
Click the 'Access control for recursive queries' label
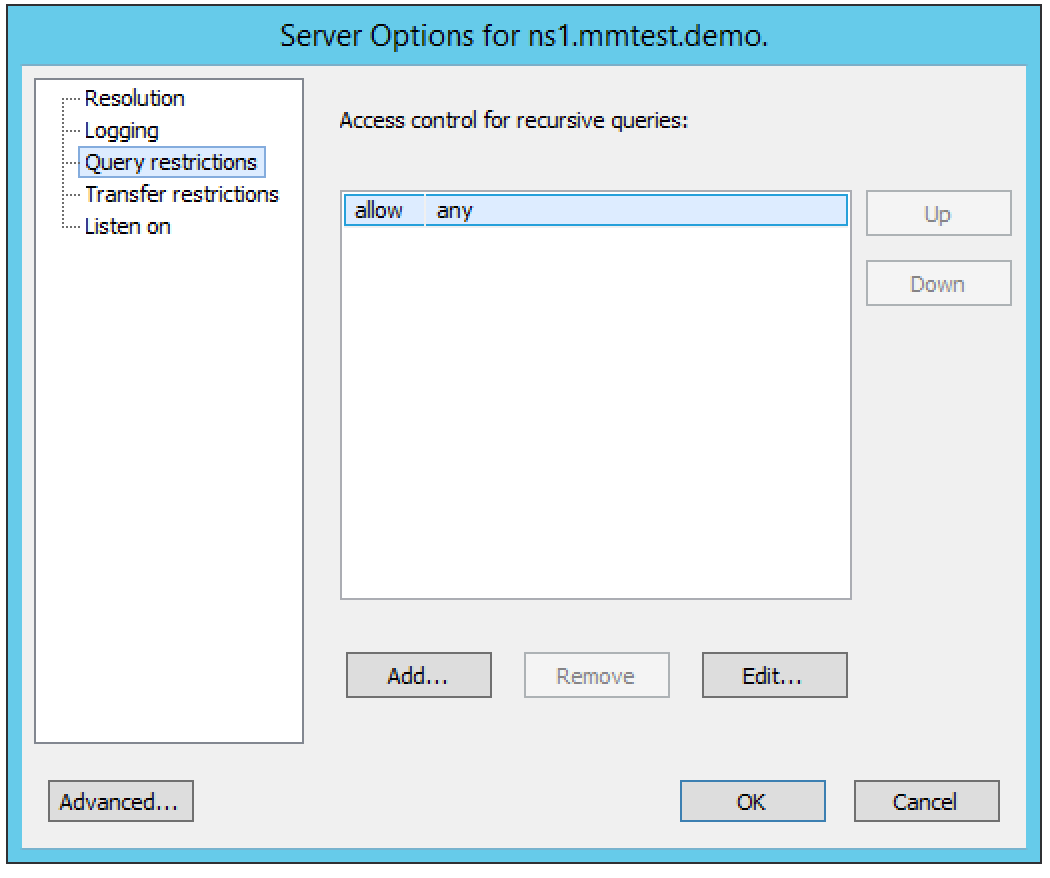click(516, 121)
